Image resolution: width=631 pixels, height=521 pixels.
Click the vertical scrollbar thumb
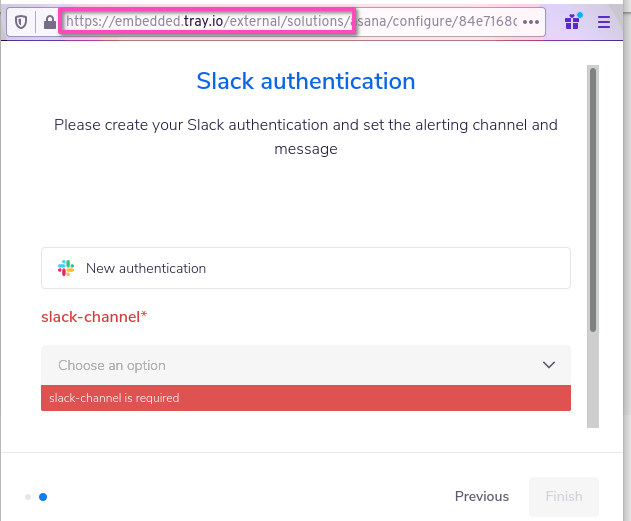coord(593,200)
